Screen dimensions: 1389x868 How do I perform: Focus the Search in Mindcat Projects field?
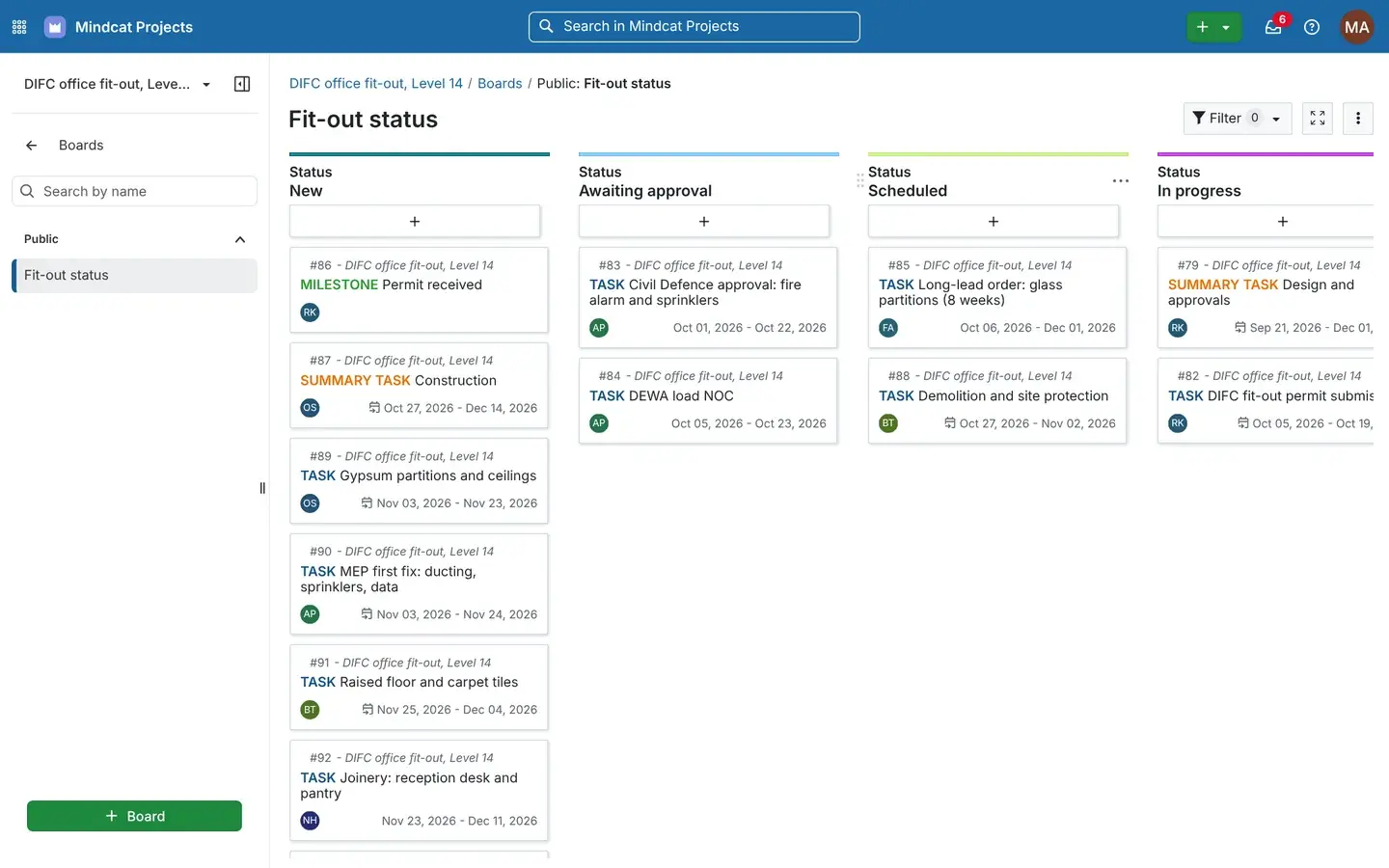[694, 27]
